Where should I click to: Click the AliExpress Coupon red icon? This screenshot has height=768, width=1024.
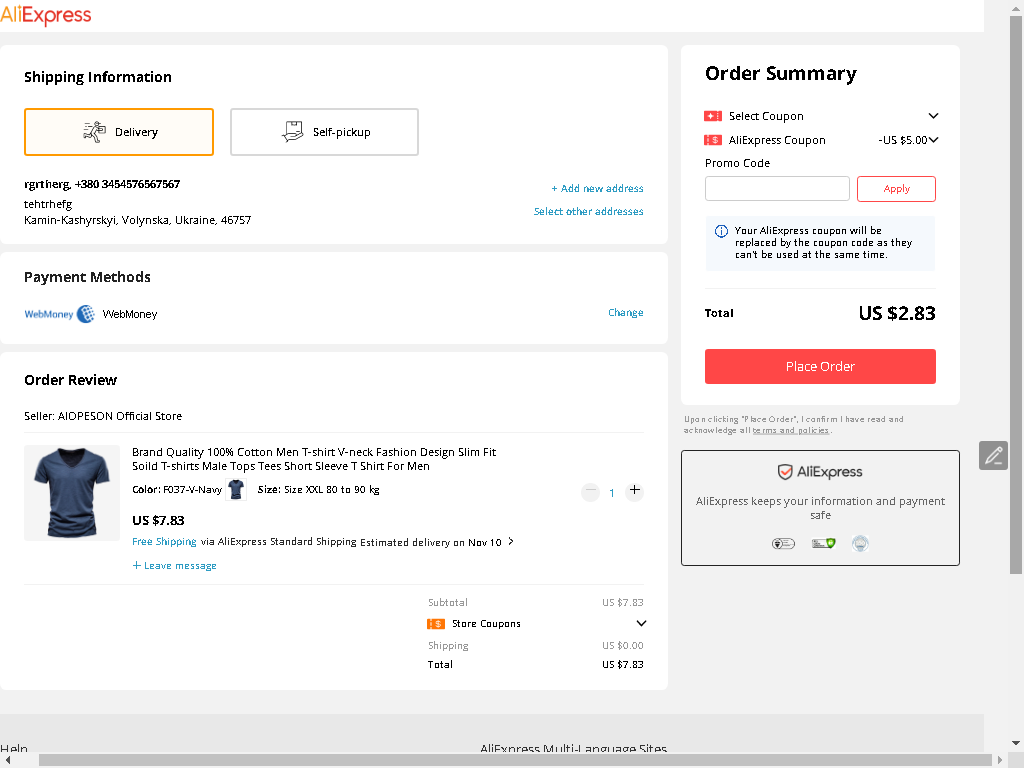click(712, 140)
